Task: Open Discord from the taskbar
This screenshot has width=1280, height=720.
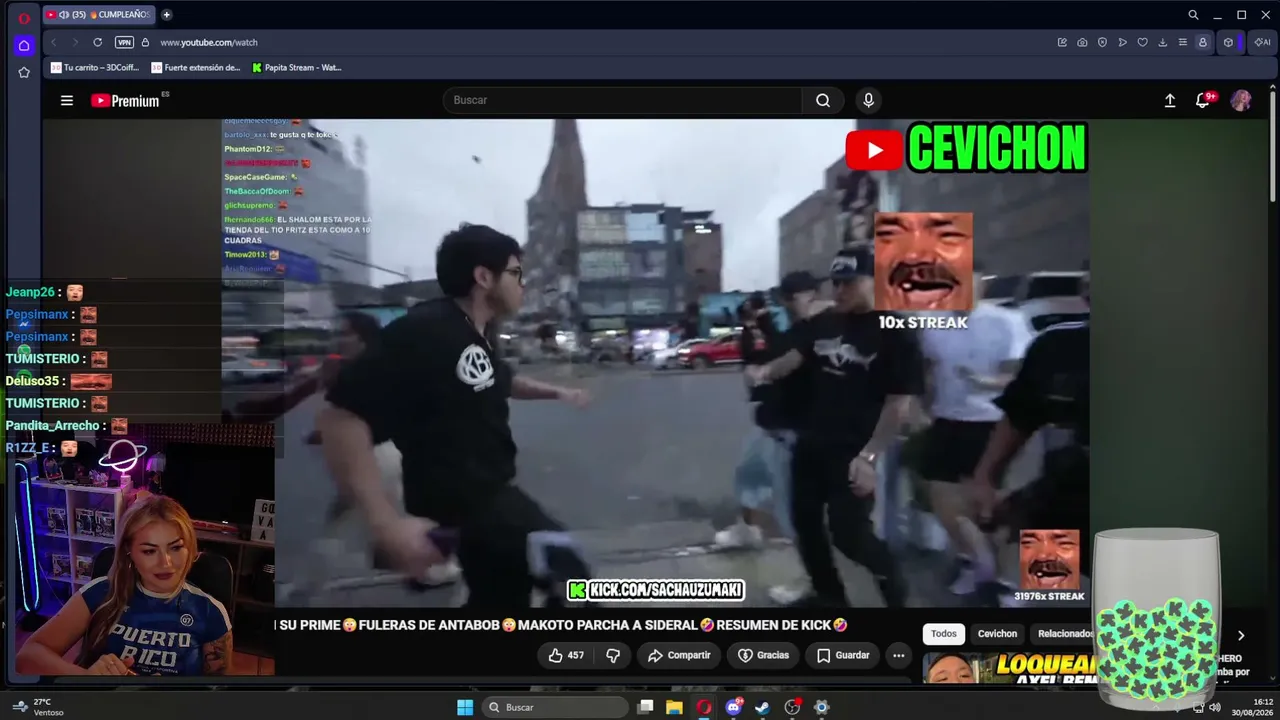Action: pyautogui.click(x=734, y=707)
